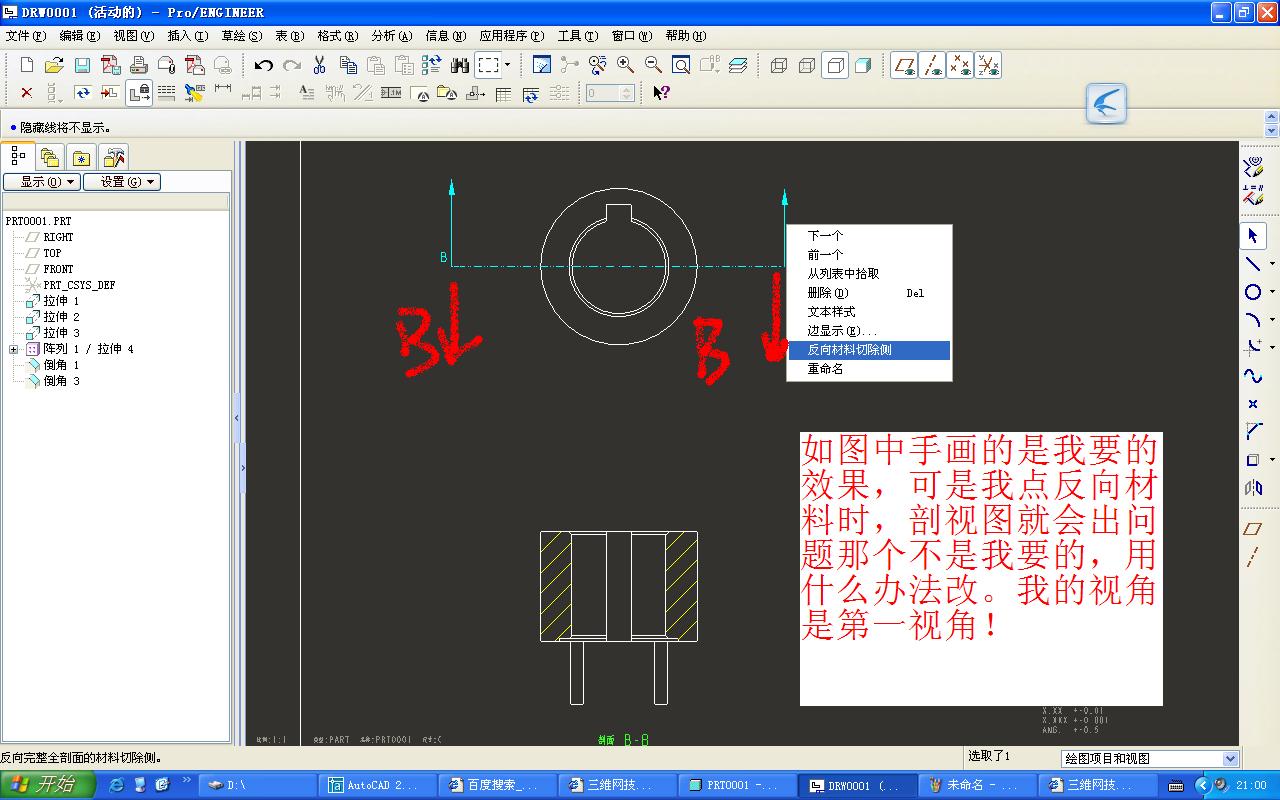Screen dimensions: 1280x800
Task: Copy selection with the copy icon
Action: (348, 66)
